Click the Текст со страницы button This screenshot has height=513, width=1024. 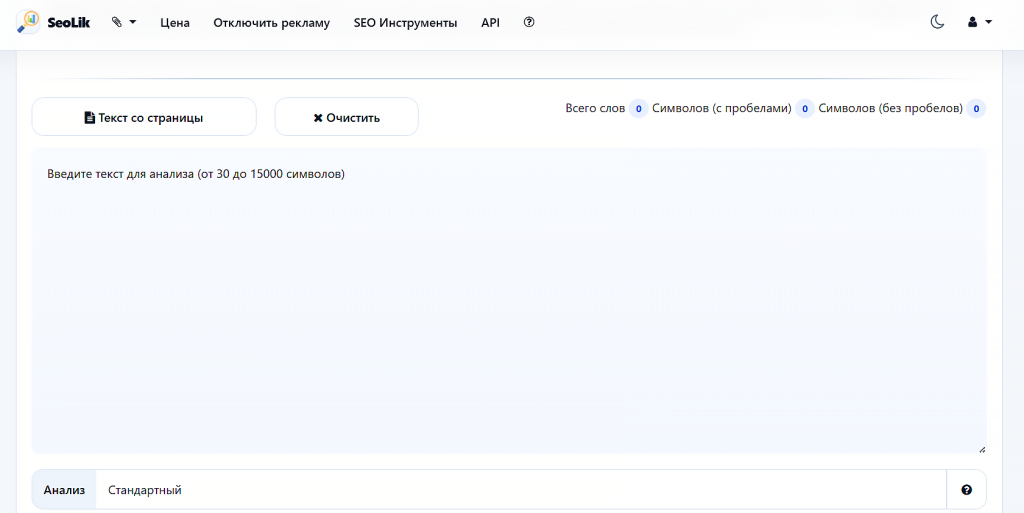(144, 117)
